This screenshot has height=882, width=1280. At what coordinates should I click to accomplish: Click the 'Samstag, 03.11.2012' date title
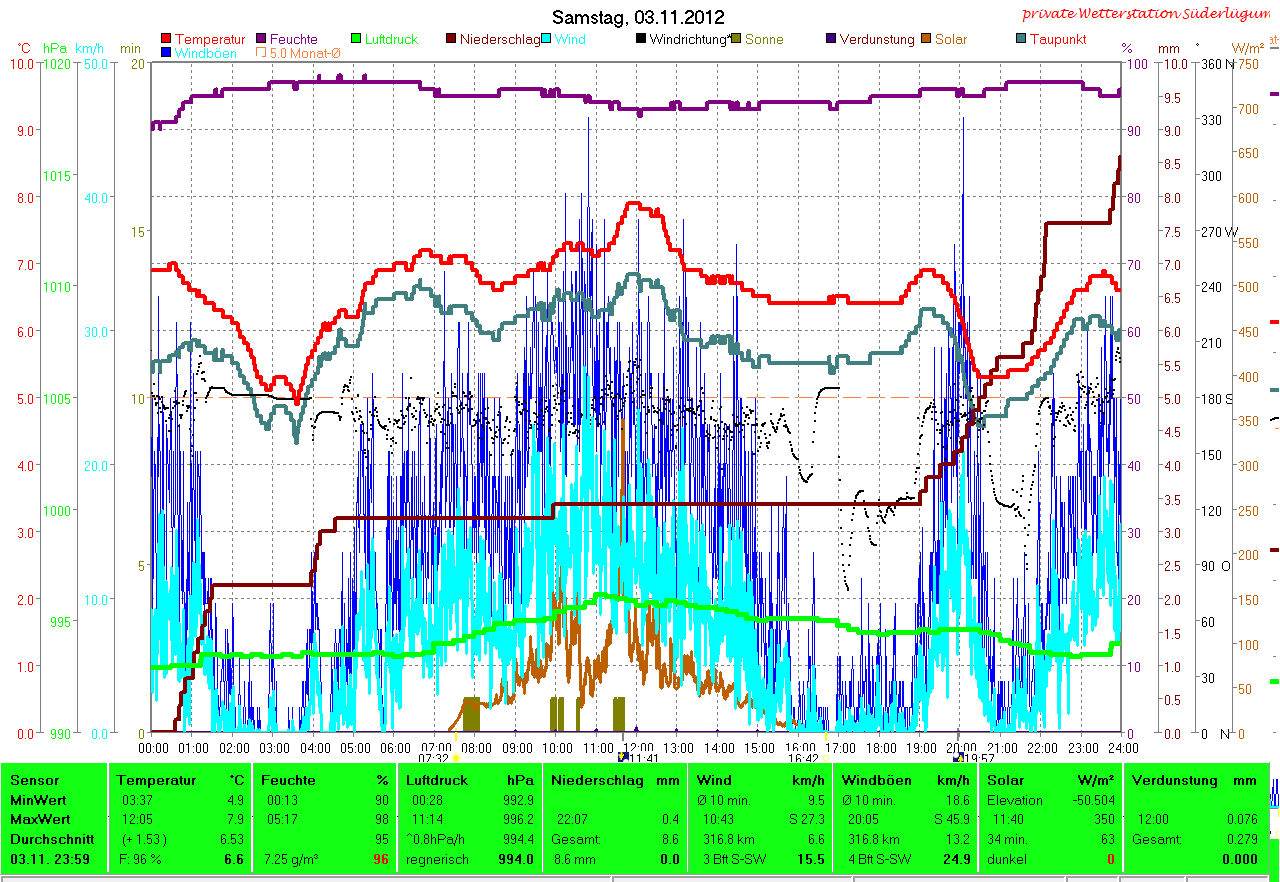pyautogui.click(x=639, y=17)
